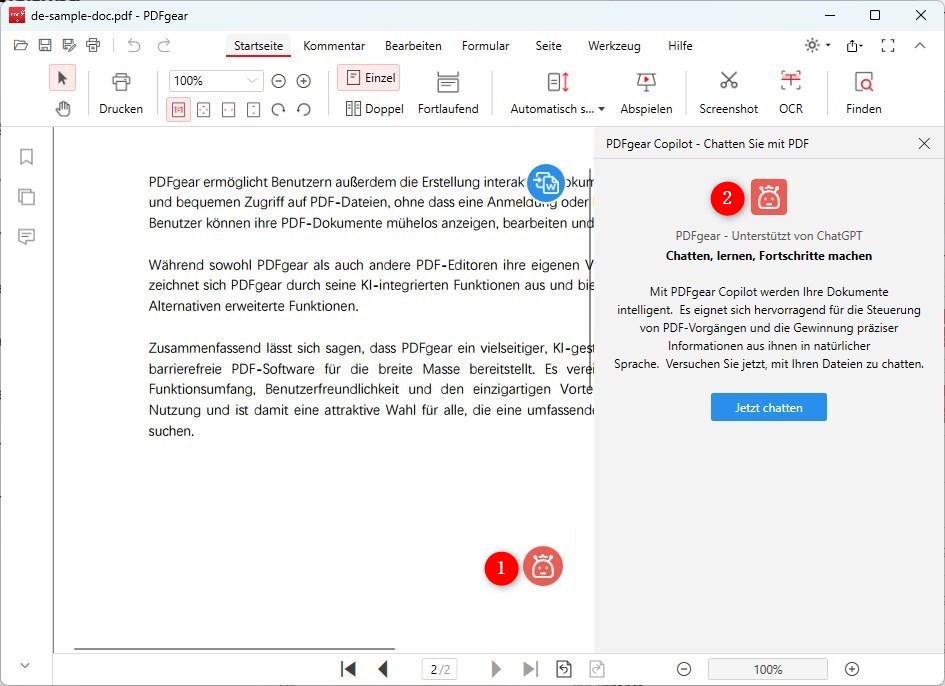Collapse the ribbon with the up chevron
This screenshot has width=945, height=686.
tap(920, 45)
